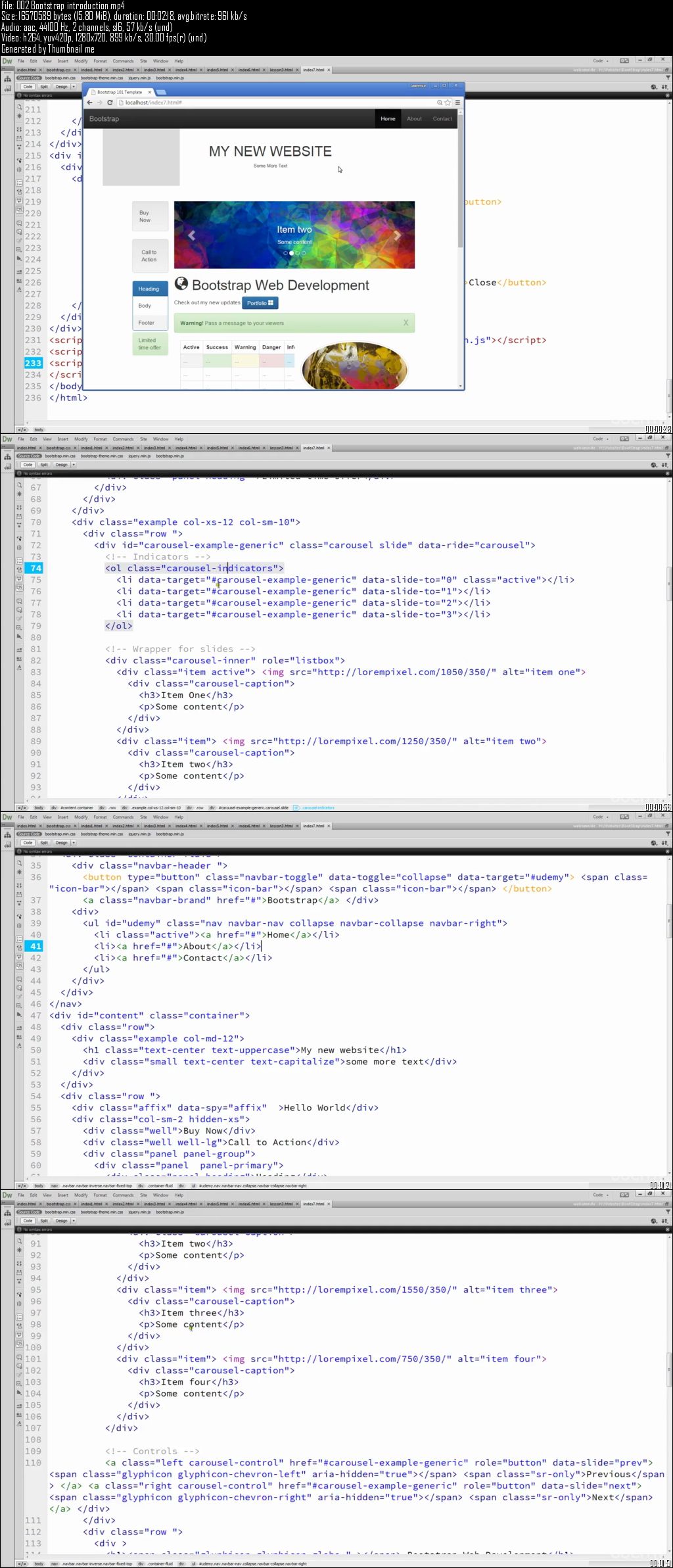Select the first carousel indicator dot
This screenshot has width=673, height=1568.
coord(286,253)
